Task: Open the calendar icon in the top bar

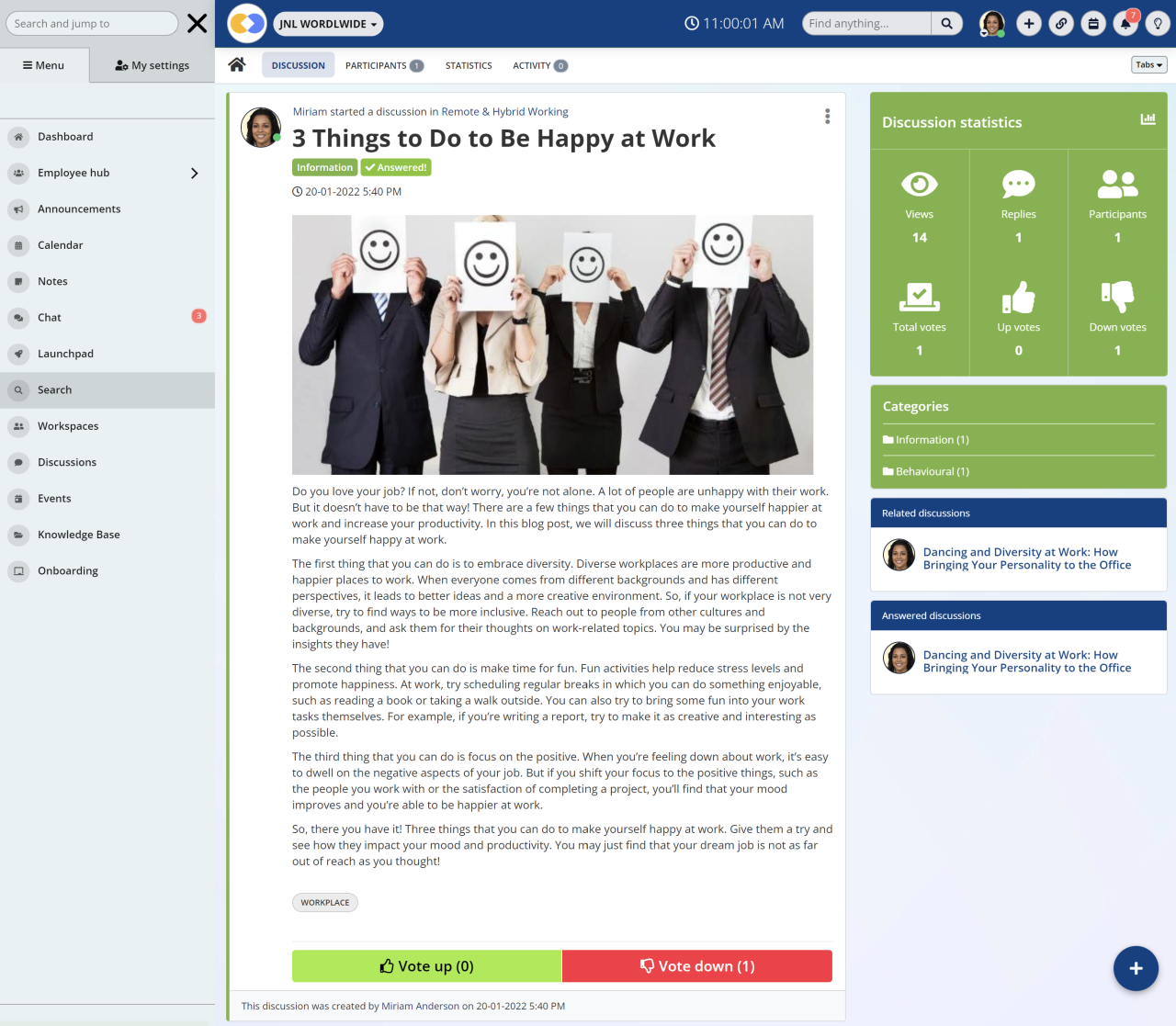Action: tap(1092, 23)
